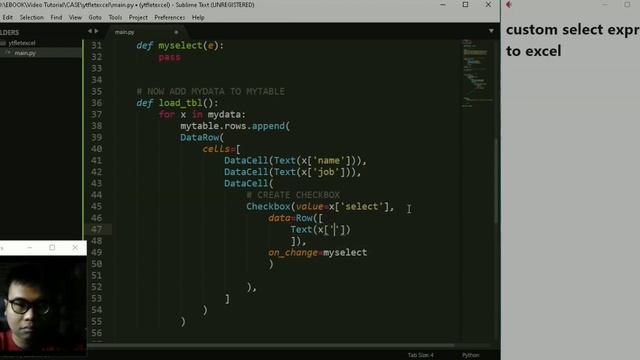Screen dimensions: 640x360
Task: Click the 'select' string on line 45
Action: tap(362, 206)
